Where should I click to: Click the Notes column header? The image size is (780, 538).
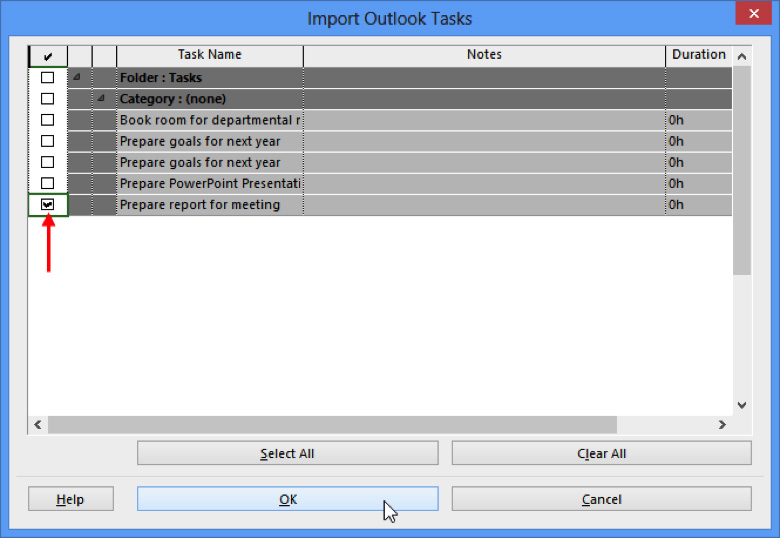(484, 55)
